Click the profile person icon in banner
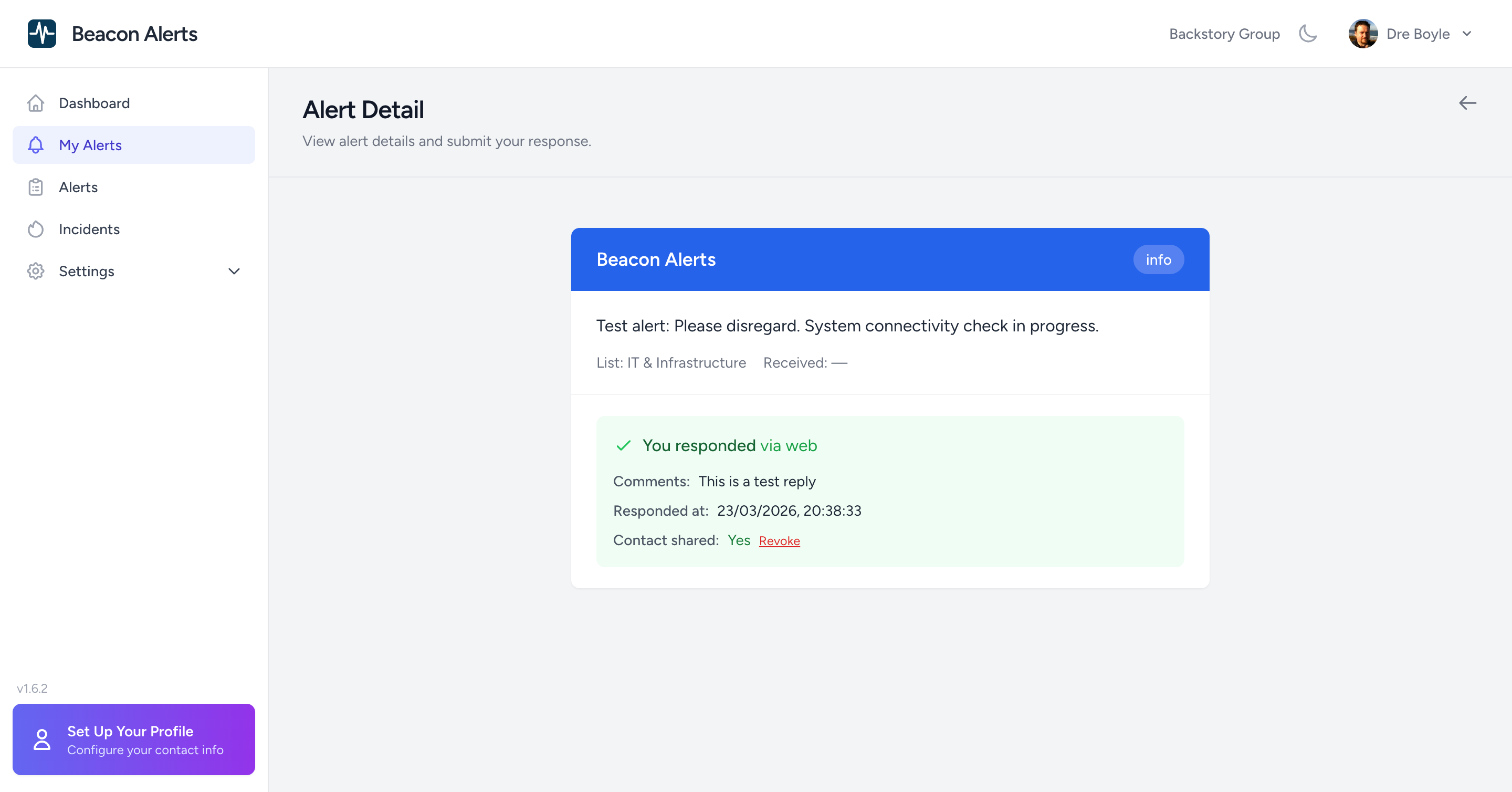Viewport: 1512px width, 792px height. click(x=41, y=739)
